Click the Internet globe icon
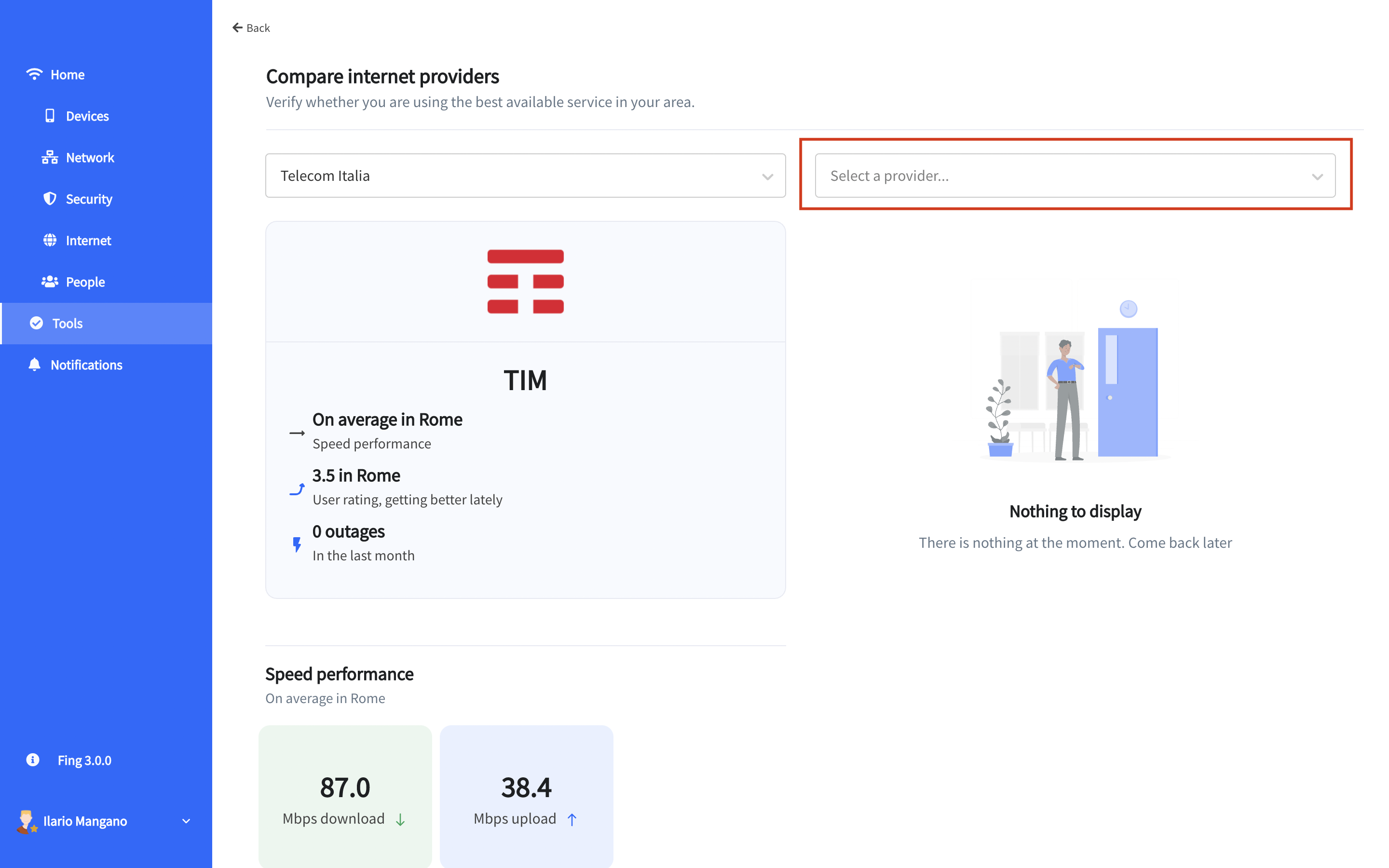Viewport: 1389px width, 868px height. (x=50, y=240)
